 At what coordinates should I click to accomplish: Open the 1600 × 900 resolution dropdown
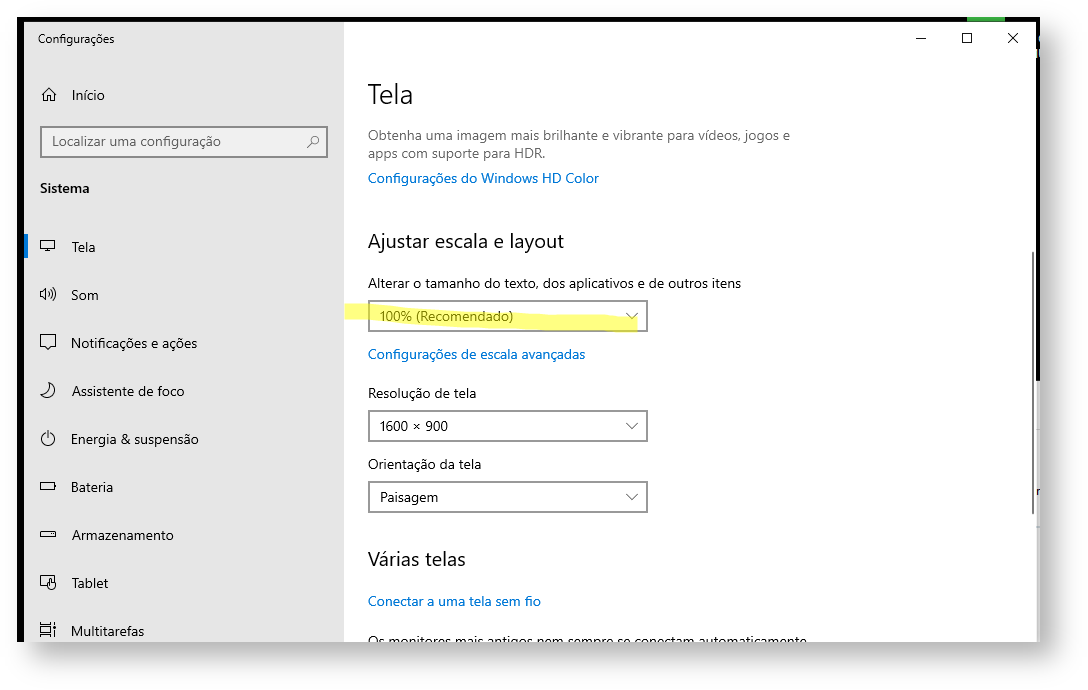click(507, 426)
